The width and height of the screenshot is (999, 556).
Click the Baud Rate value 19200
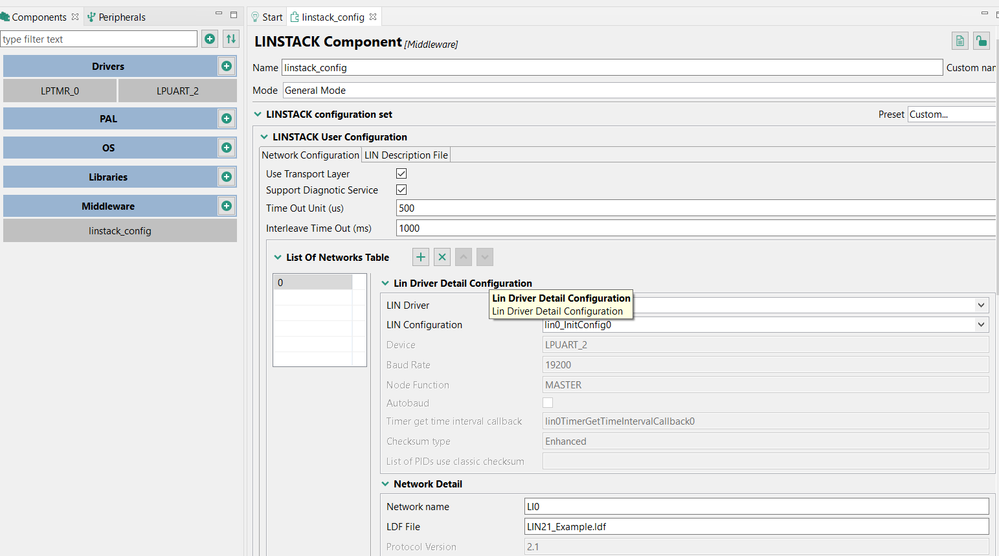(765, 365)
